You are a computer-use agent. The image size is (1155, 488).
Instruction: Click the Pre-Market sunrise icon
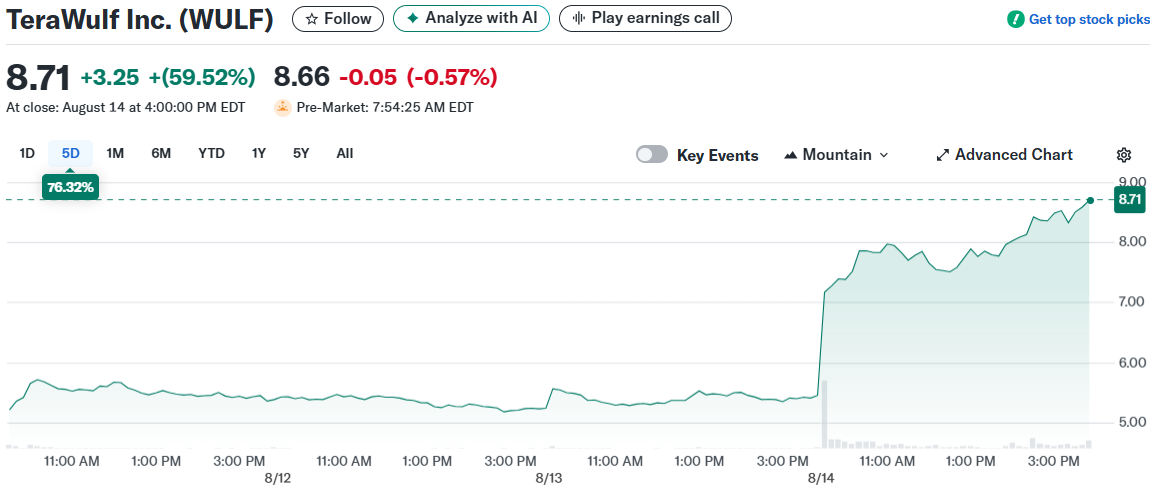[283, 108]
